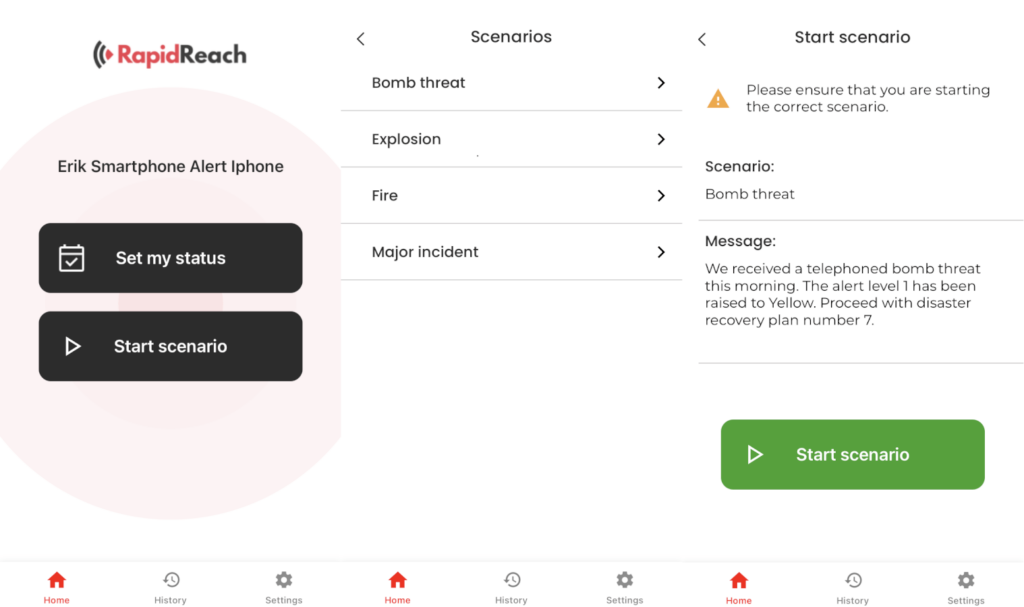Image resolution: width=1024 pixels, height=607 pixels.
Task: Go to the Home tab on the Start scenario screen
Action: pyautogui.click(x=739, y=586)
